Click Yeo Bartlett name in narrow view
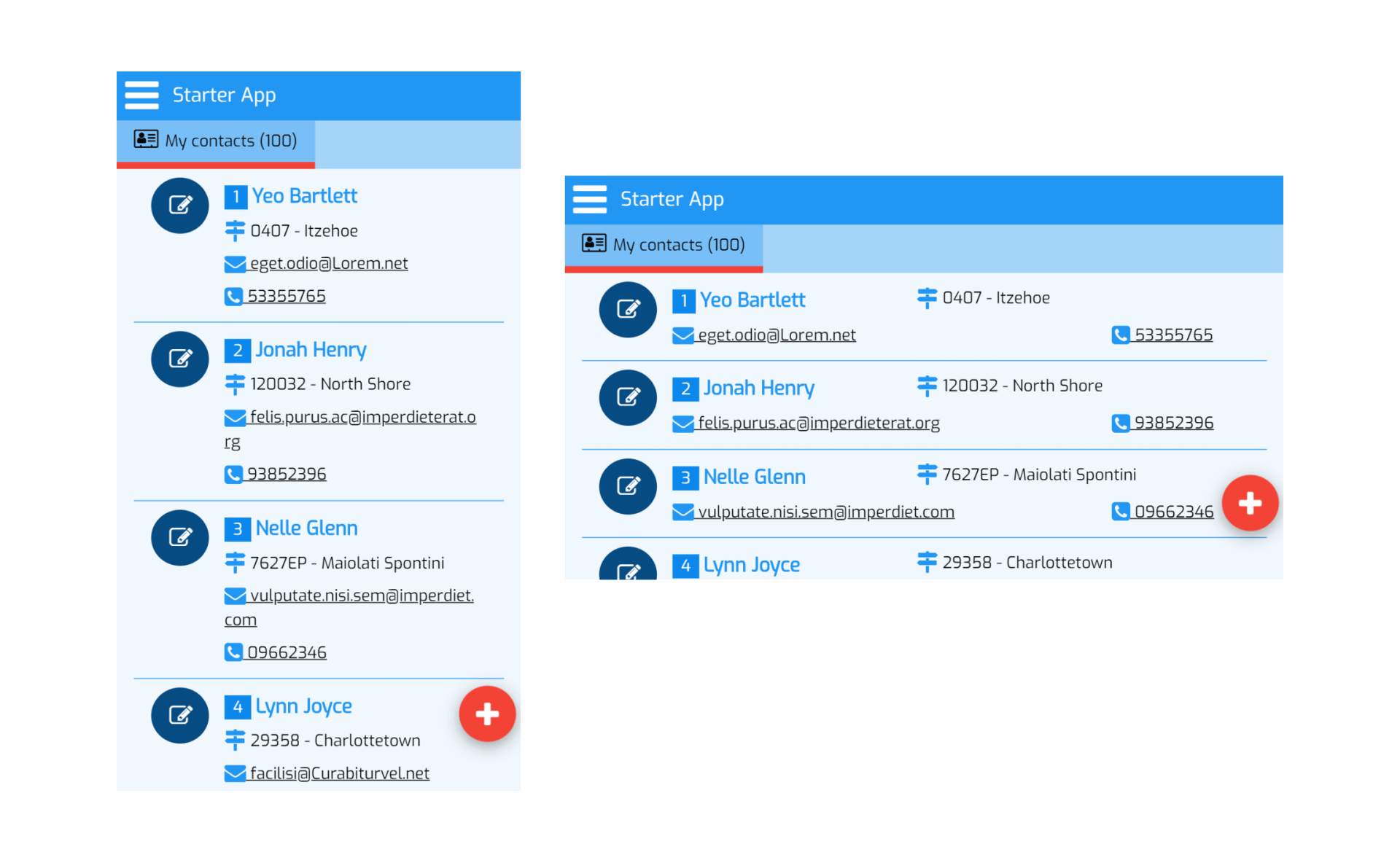 pyautogui.click(x=305, y=196)
